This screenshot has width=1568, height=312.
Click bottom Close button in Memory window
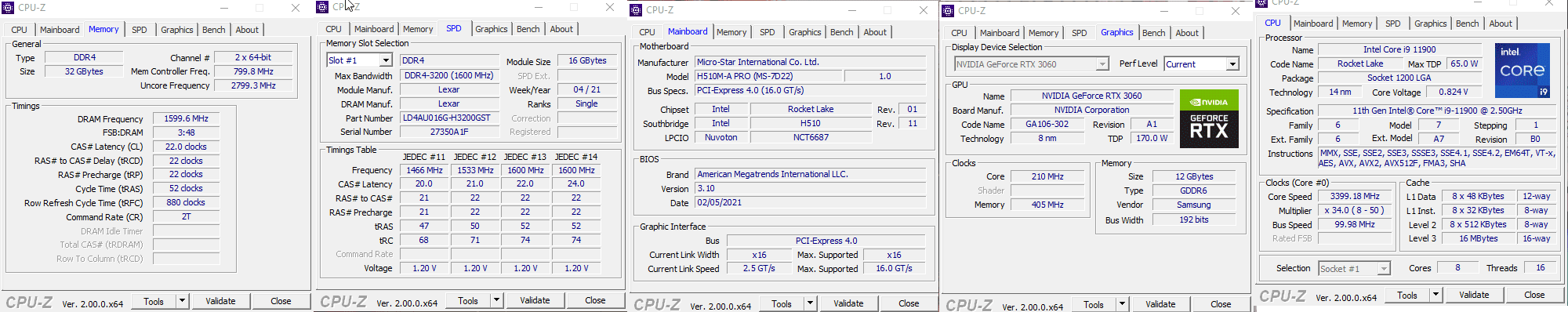(281, 301)
